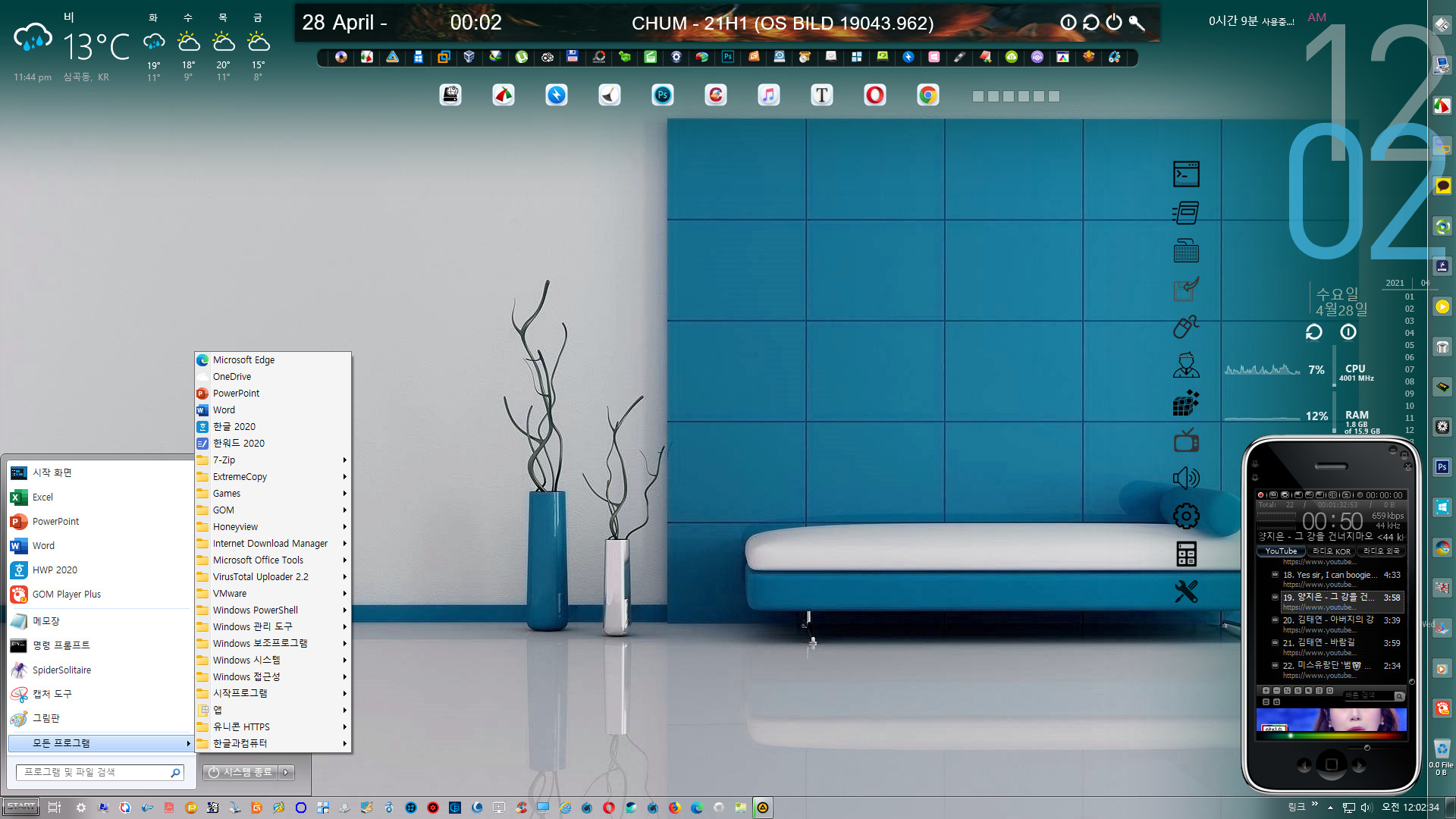Click the playlist scrollbar knob in the player
This screenshot has height=819, width=1456.
(1411, 682)
